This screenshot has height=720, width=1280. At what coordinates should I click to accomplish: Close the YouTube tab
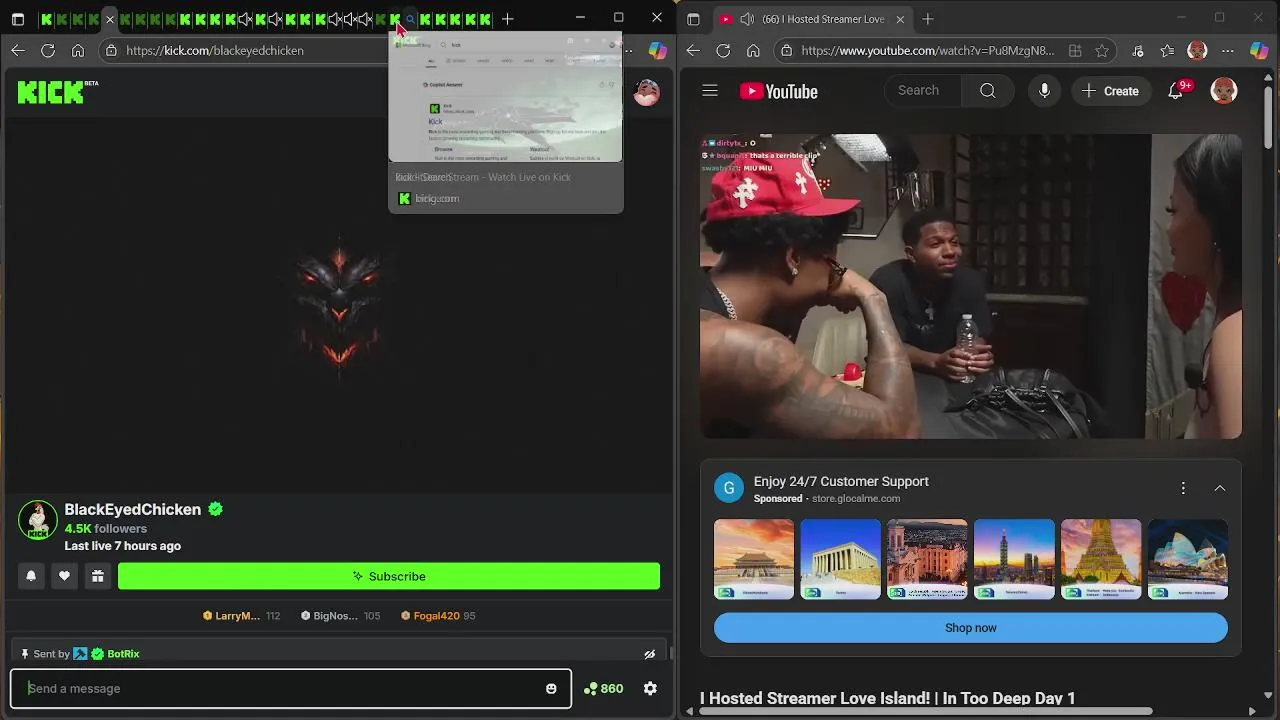coord(900,19)
